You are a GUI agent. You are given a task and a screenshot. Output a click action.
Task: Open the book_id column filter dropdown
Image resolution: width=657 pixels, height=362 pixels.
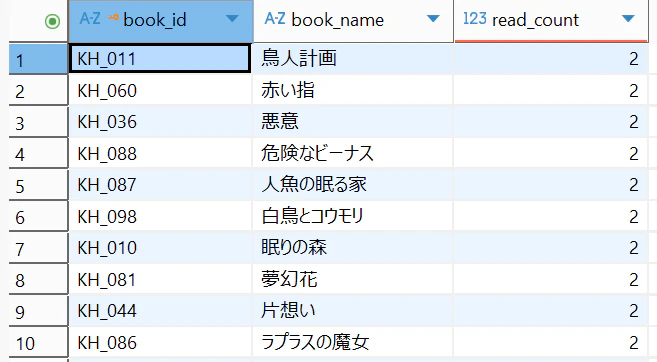click(232, 18)
